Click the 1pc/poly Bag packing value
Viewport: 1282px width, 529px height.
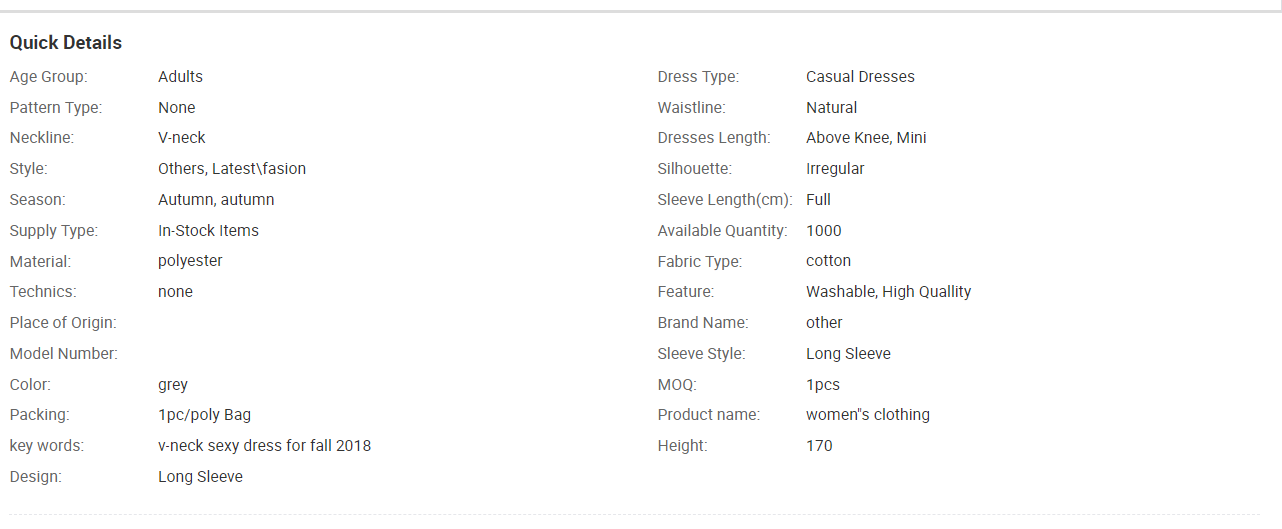tap(204, 415)
